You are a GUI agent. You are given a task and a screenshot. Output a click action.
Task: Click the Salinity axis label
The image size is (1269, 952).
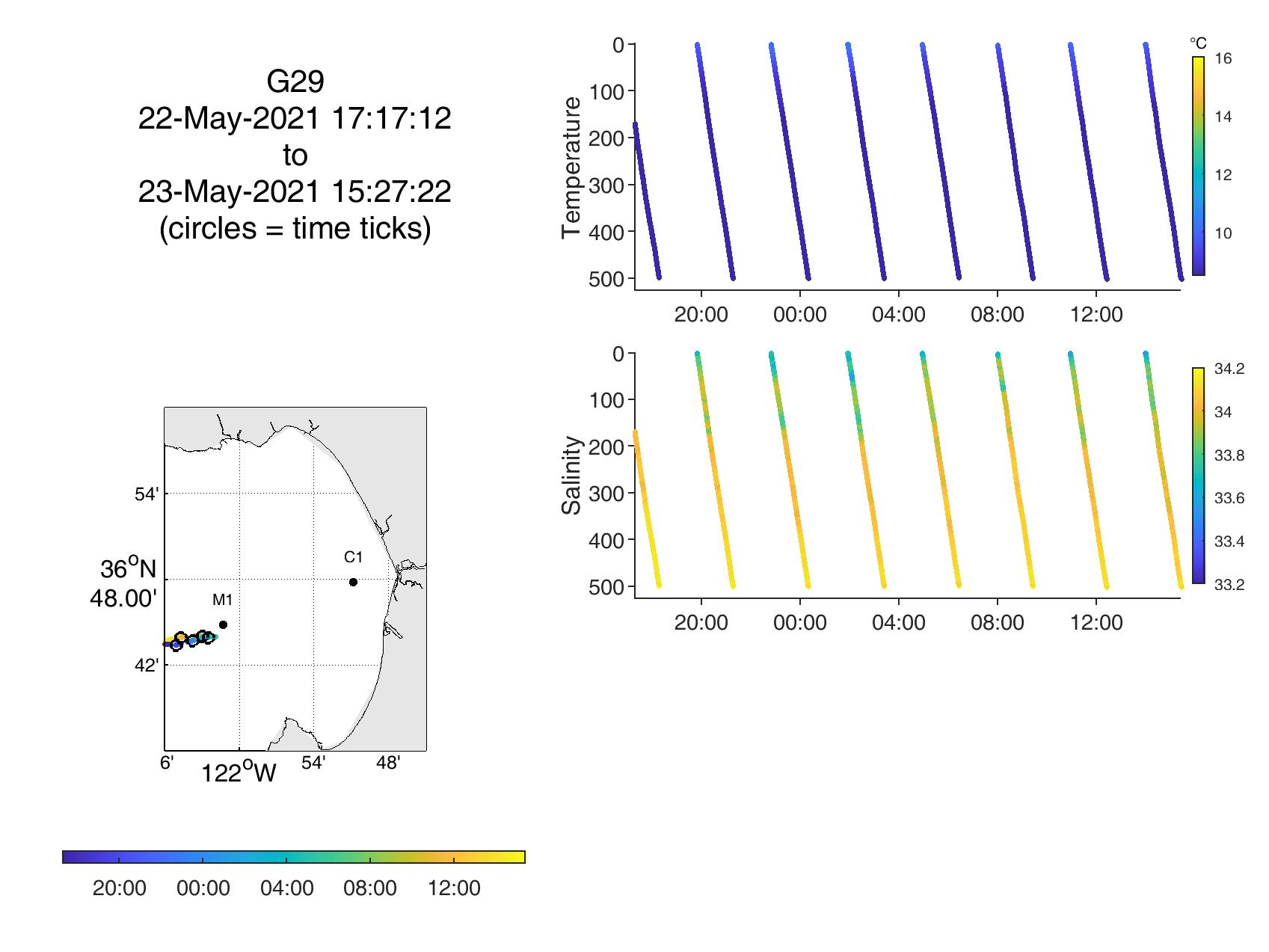[571, 476]
